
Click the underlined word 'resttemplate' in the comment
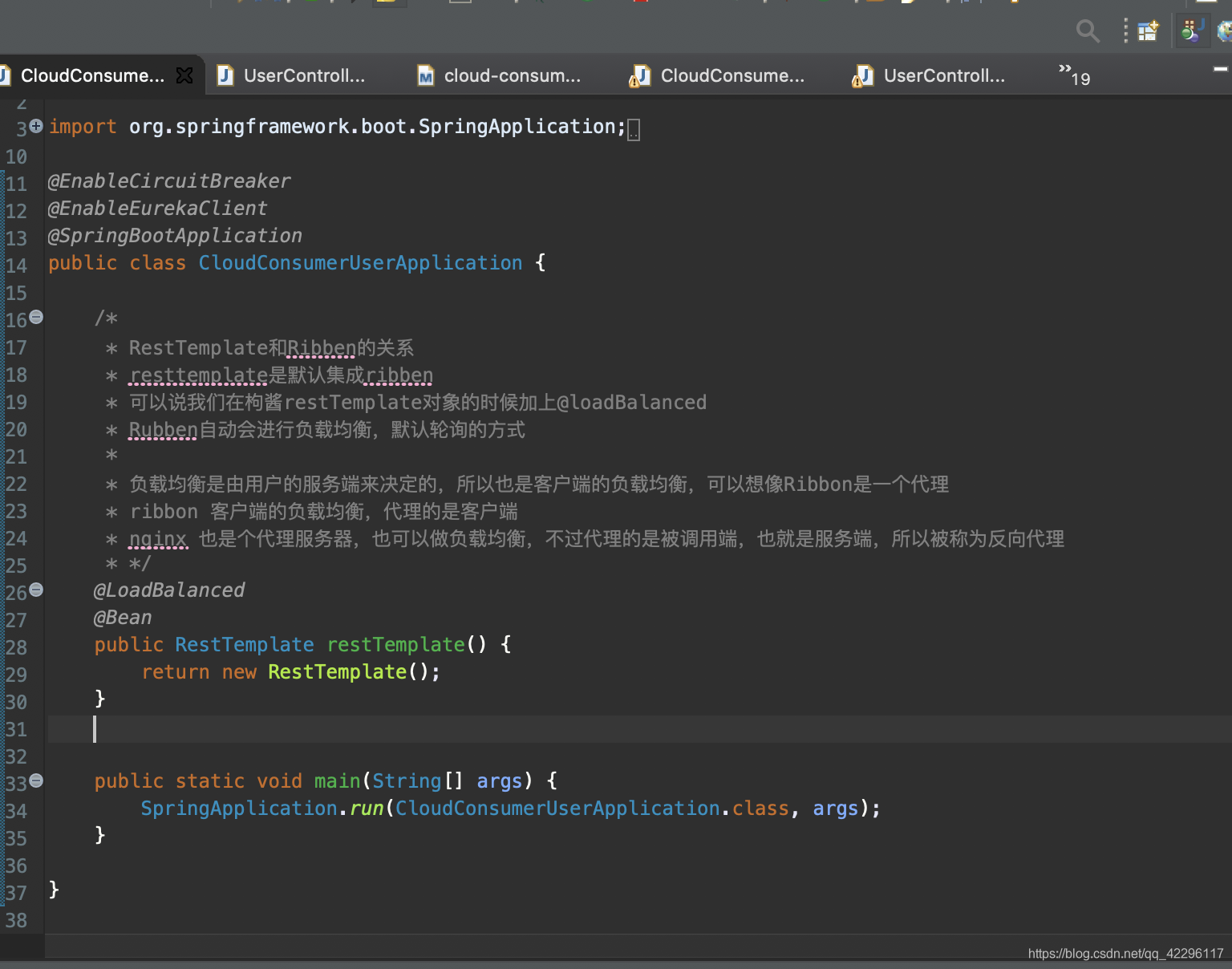198,375
